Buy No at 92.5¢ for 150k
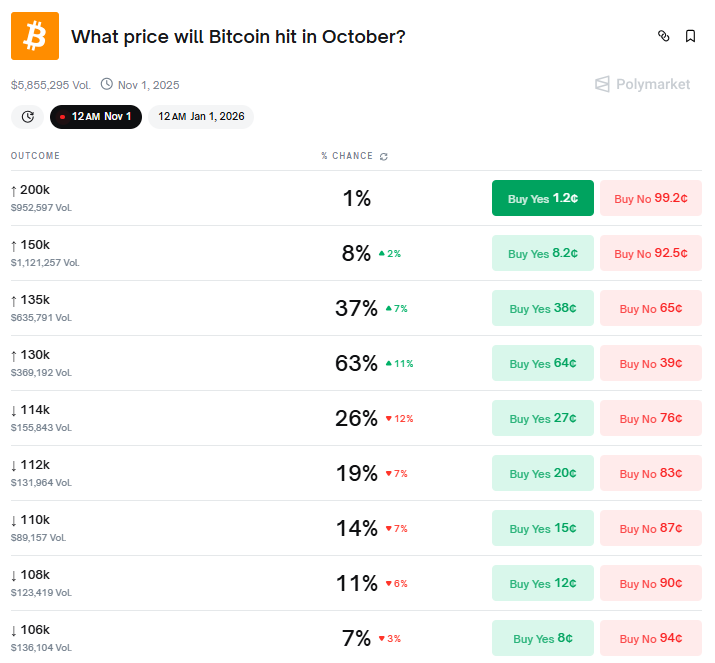 (x=650, y=253)
